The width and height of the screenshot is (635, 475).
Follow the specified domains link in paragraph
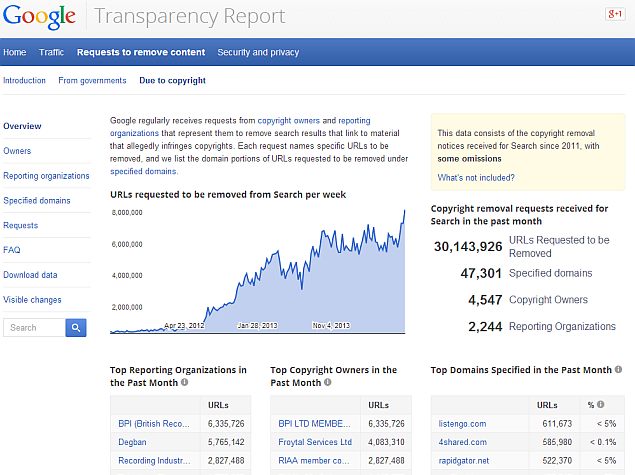click(x=143, y=171)
